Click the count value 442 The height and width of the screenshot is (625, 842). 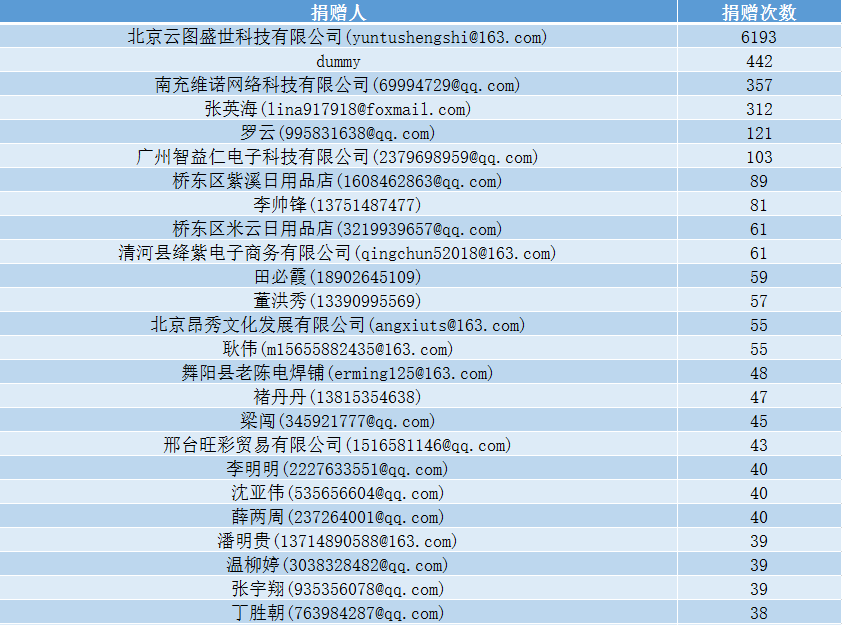pyautogui.click(x=759, y=61)
